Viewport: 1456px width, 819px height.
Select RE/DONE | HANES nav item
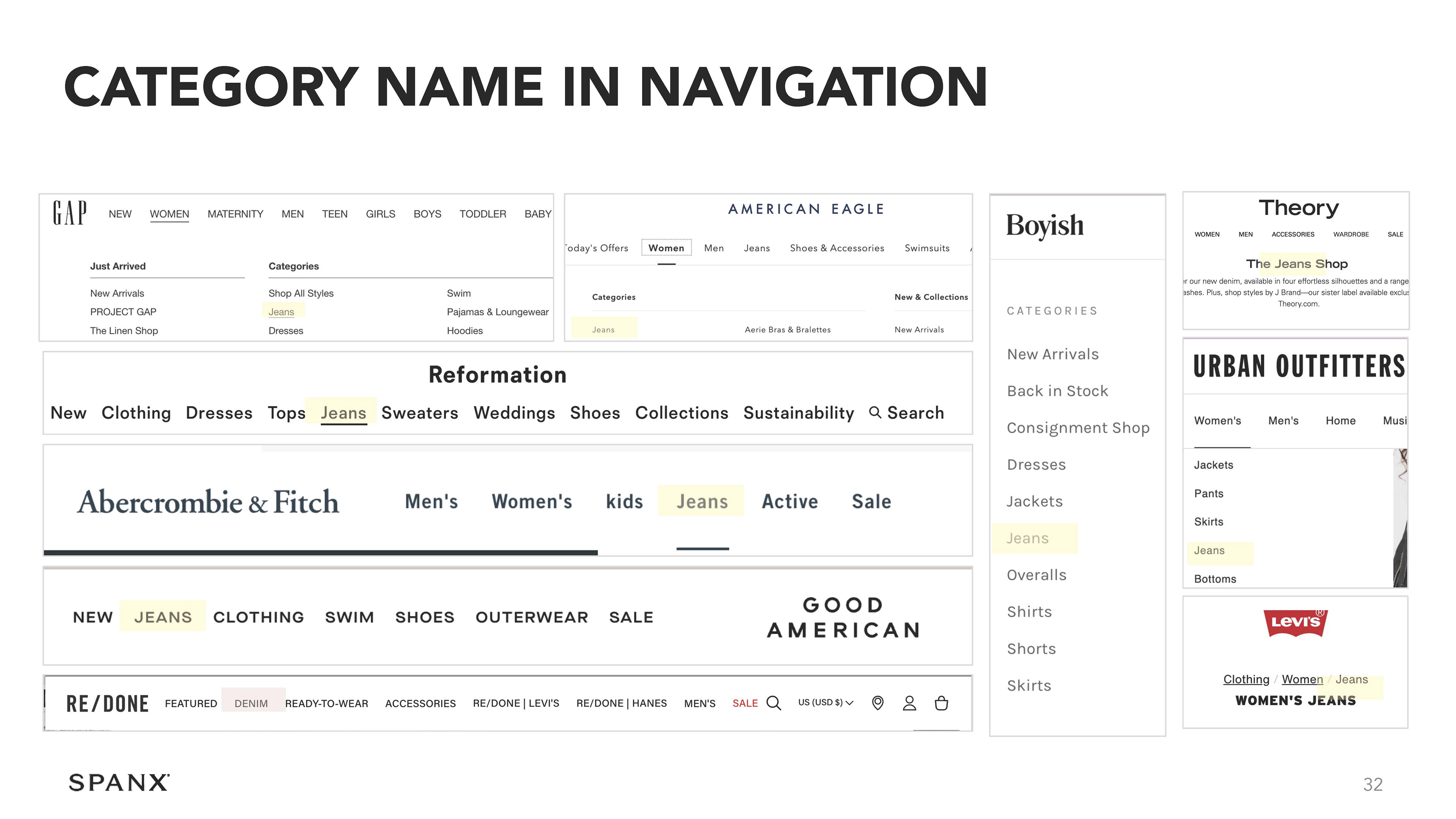pyautogui.click(x=622, y=704)
